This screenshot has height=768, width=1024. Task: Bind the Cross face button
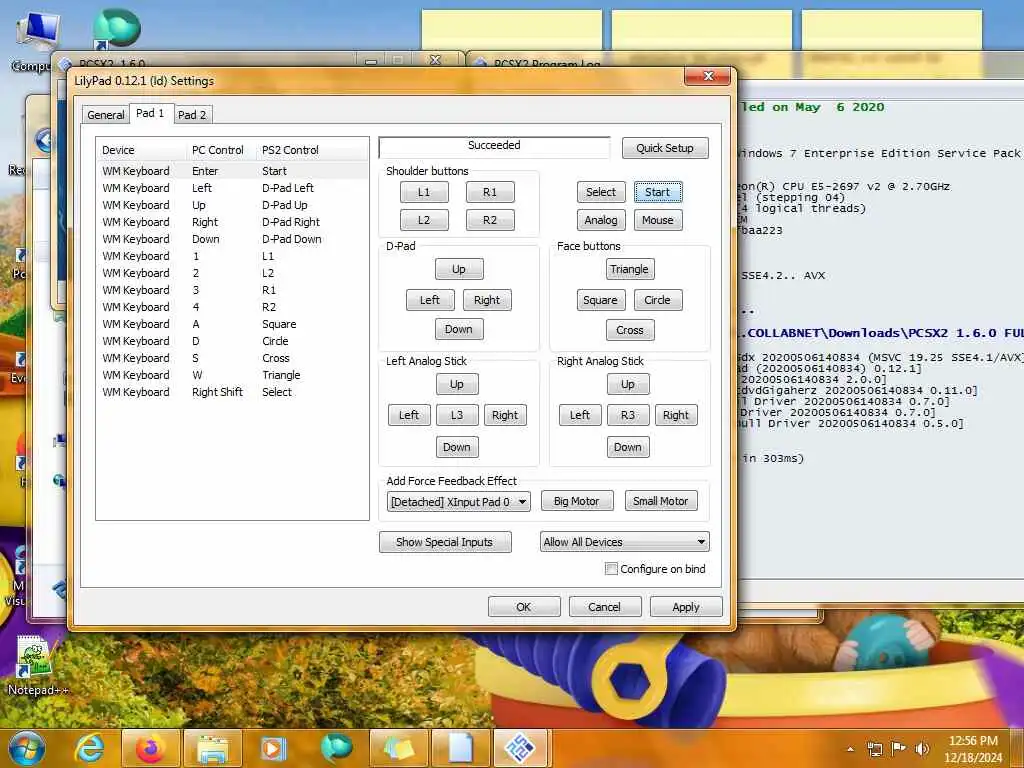630,330
